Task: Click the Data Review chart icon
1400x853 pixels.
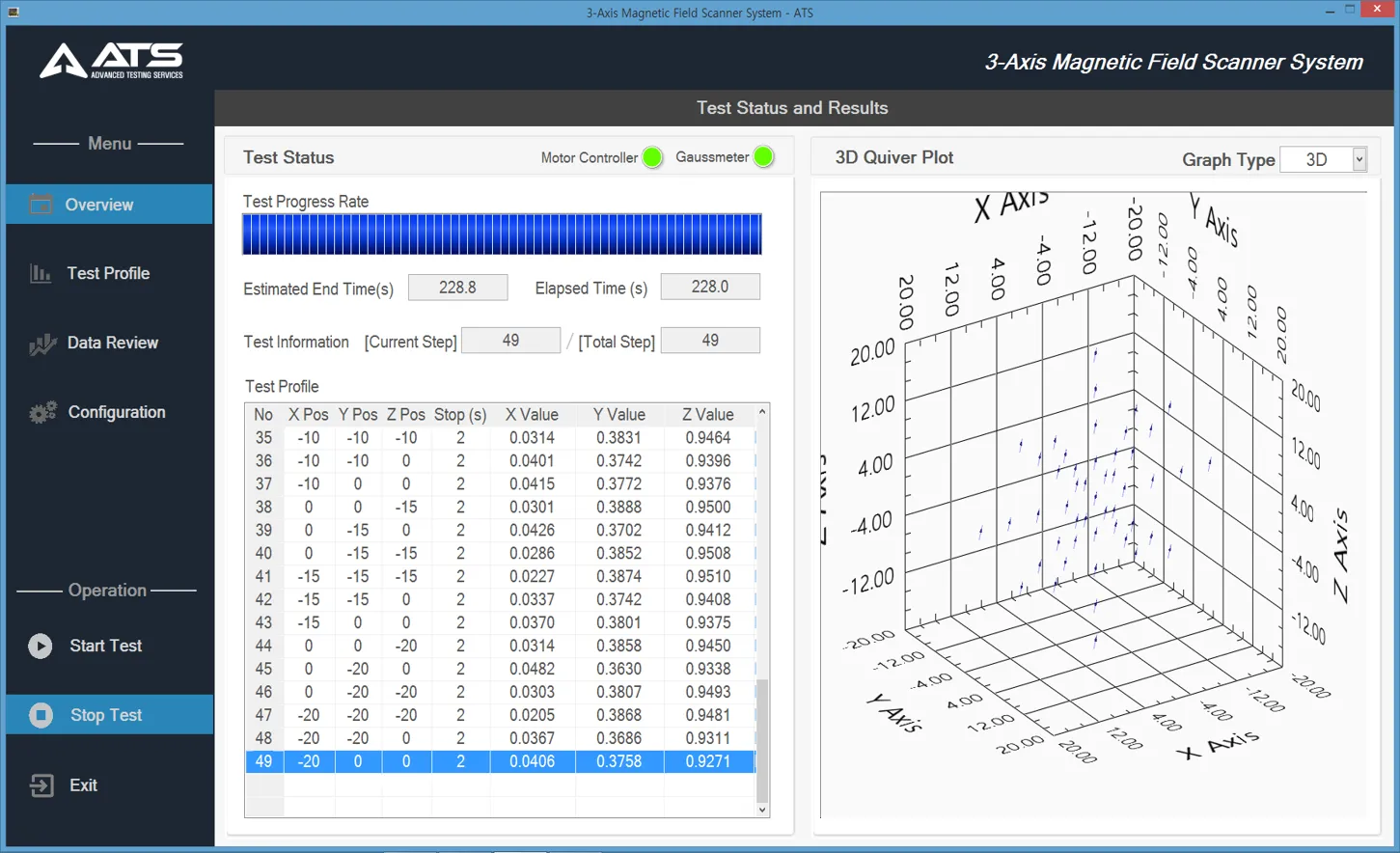Action: point(42,344)
